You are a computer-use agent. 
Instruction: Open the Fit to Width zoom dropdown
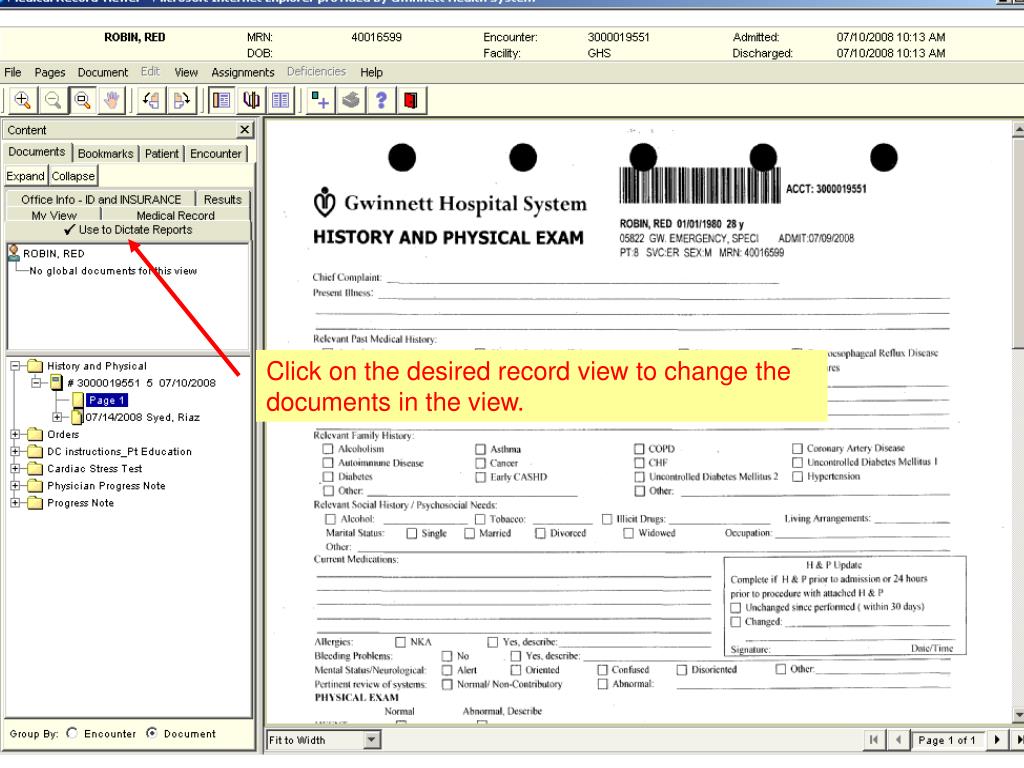pyautogui.click(x=372, y=740)
